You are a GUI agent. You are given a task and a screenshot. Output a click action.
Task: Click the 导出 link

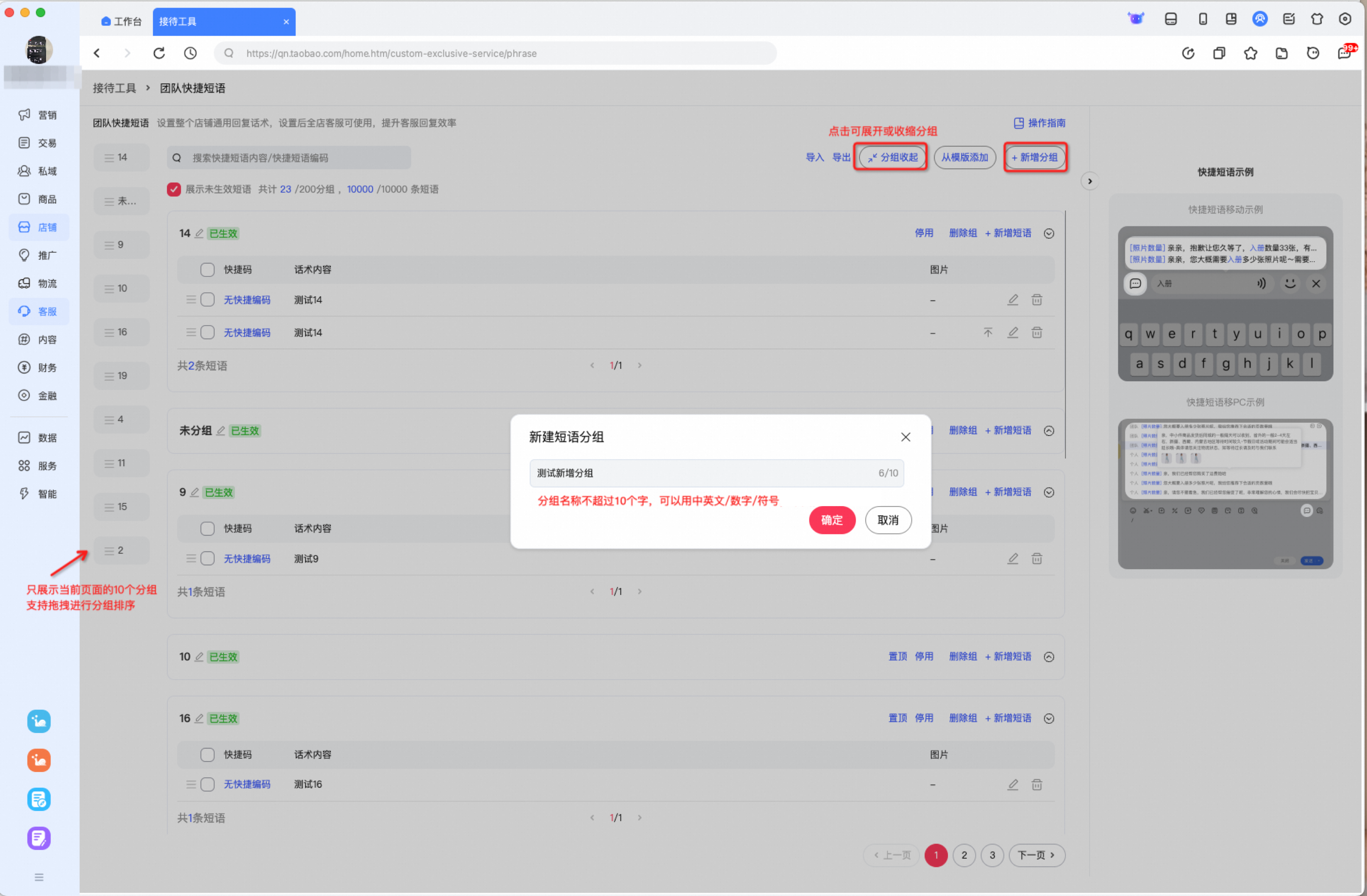click(x=842, y=157)
